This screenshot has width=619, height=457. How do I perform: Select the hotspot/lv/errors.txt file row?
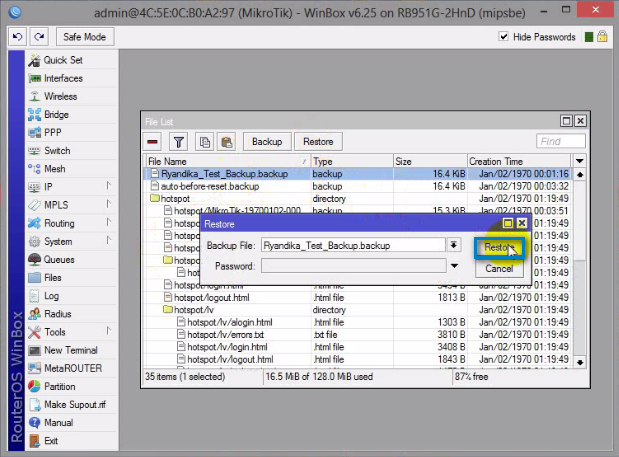(x=358, y=335)
